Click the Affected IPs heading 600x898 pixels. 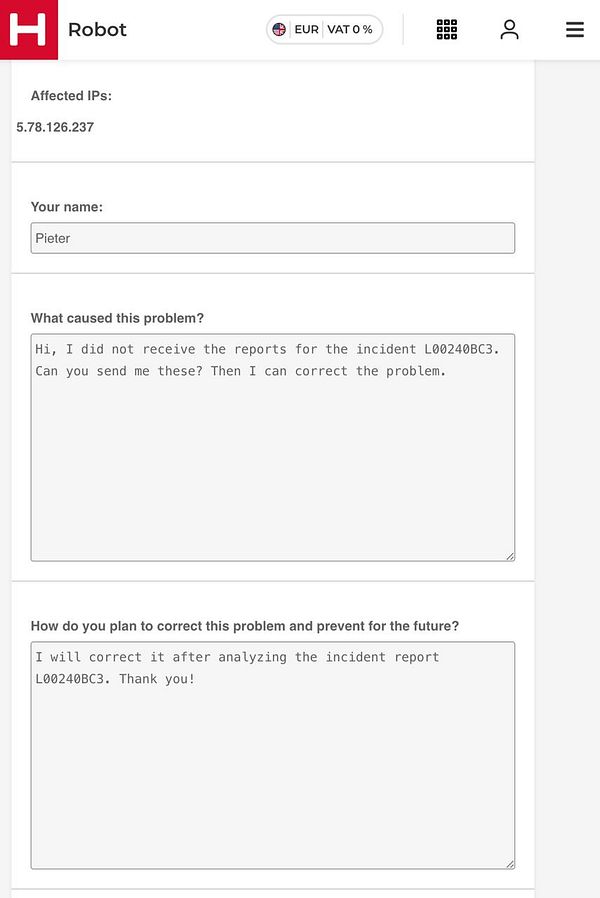point(70,96)
